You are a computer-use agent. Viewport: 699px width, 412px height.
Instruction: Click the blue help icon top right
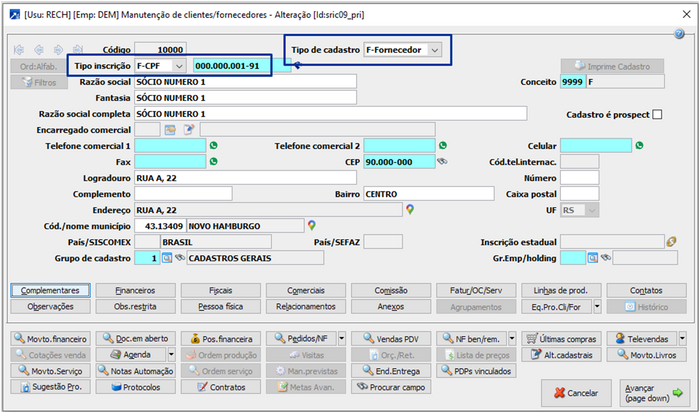coord(679,33)
